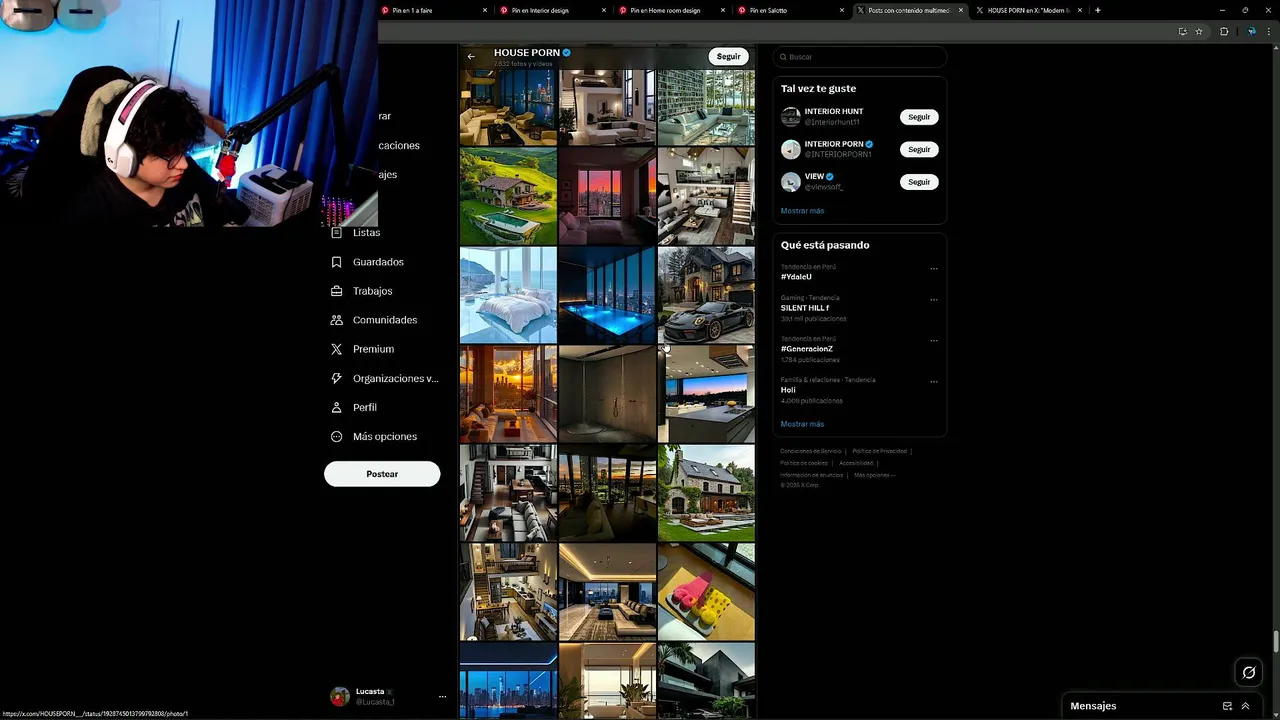Image resolution: width=1280 pixels, height=720 pixels.
Task: Open the Más opciones circle icon
Action: tap(337, 436)
